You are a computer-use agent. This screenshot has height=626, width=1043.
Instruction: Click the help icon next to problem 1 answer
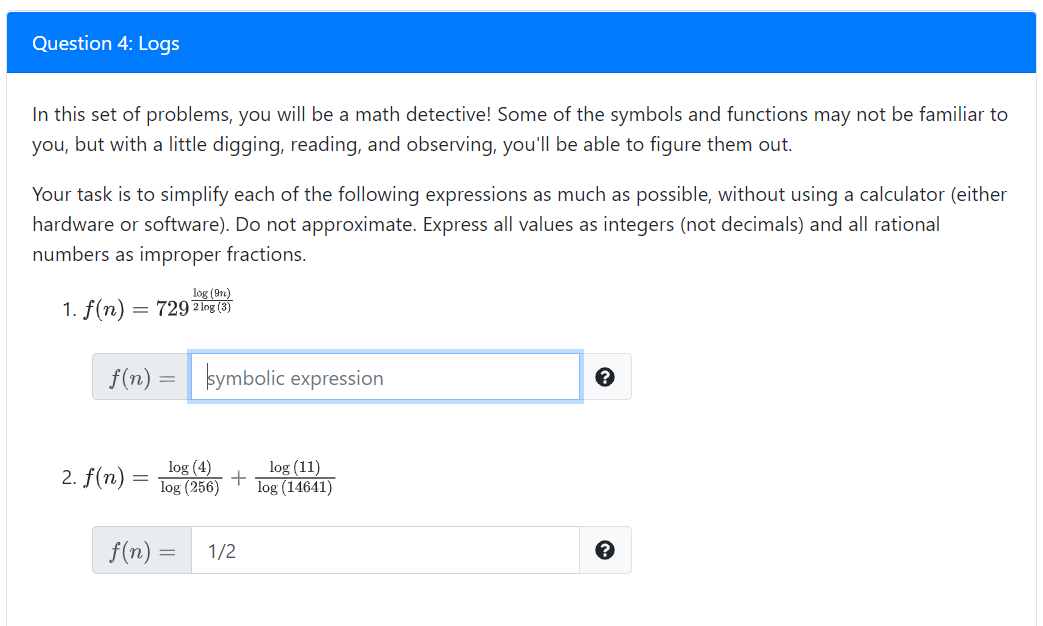[605, 376]
